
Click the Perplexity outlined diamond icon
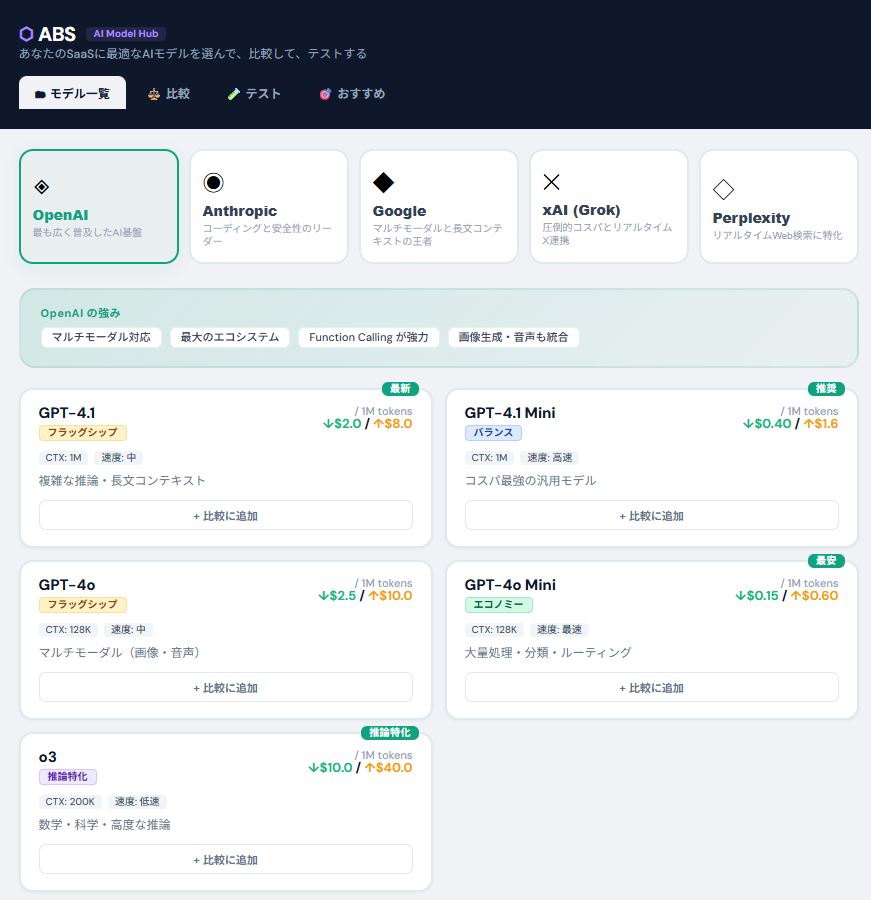(723, 190)
